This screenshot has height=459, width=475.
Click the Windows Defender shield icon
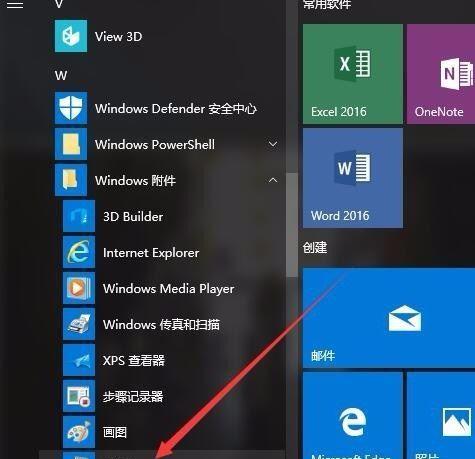(x=71, y=108)
